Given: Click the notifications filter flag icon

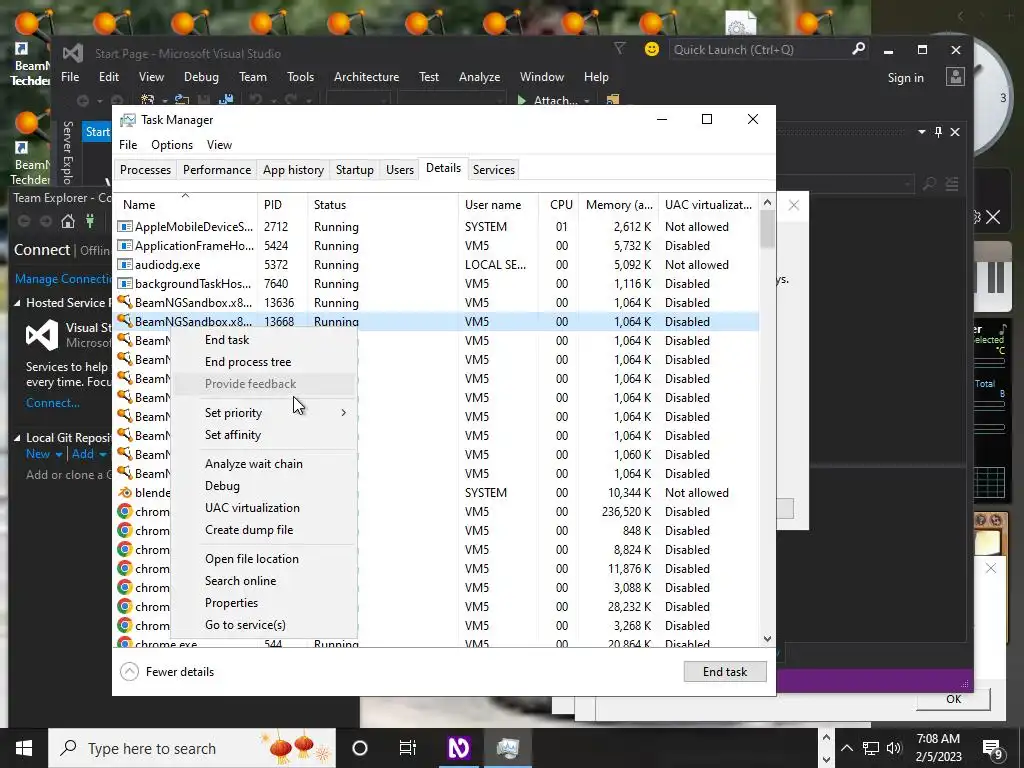Looking at the screenshot, I should [620, 48].
